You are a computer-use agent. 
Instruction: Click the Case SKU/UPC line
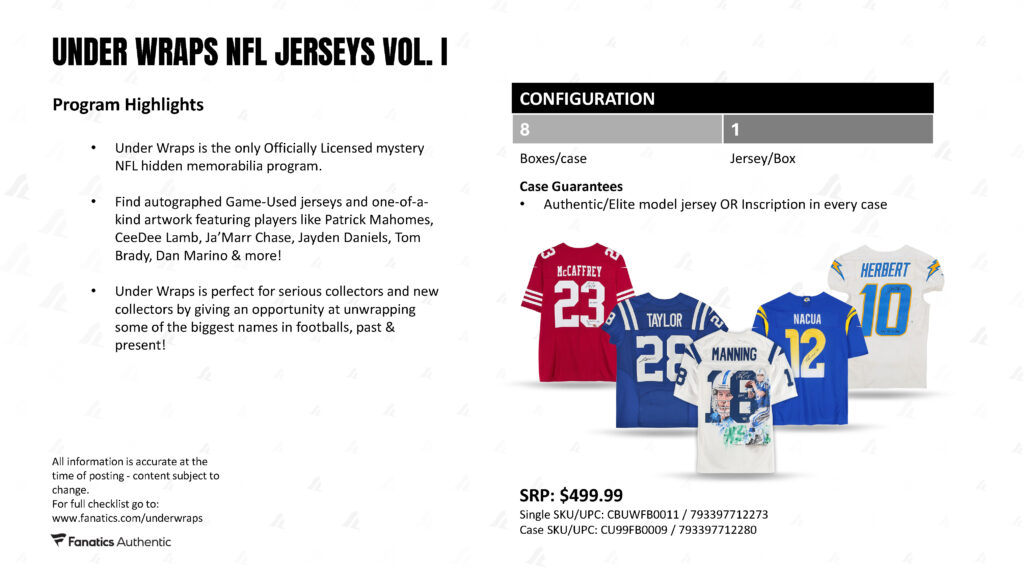tap(639, 529)
